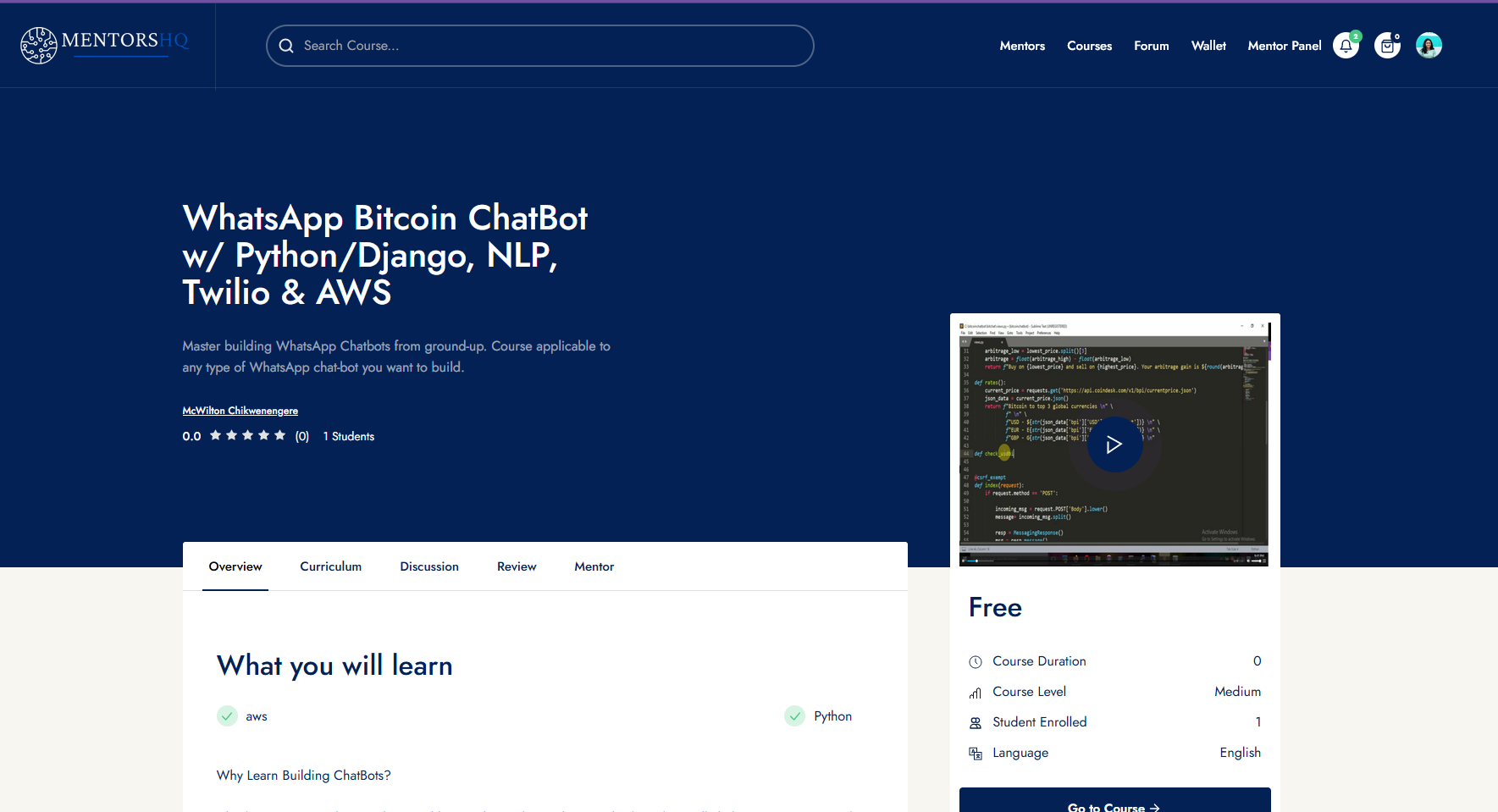
Task: Click the 'Student Enrolled' label
Action: [1040, 722]
